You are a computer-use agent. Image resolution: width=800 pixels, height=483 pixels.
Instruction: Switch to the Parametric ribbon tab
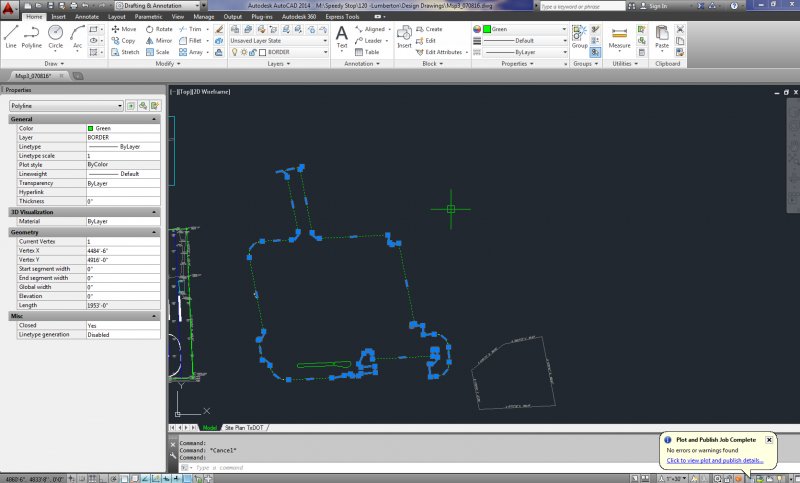[x=148, y=16]
